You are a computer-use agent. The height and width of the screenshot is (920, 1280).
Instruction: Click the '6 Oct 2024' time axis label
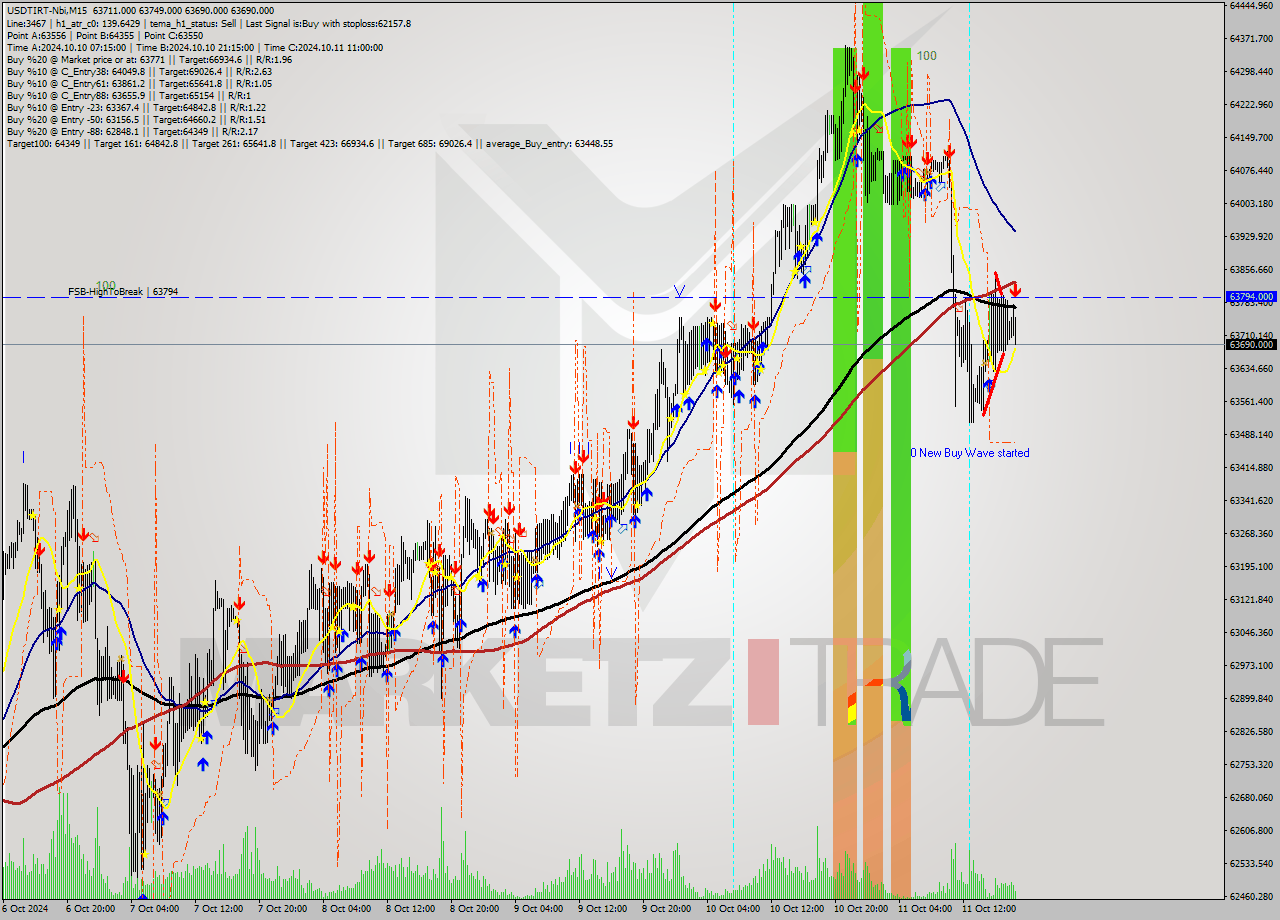(27, 909)
